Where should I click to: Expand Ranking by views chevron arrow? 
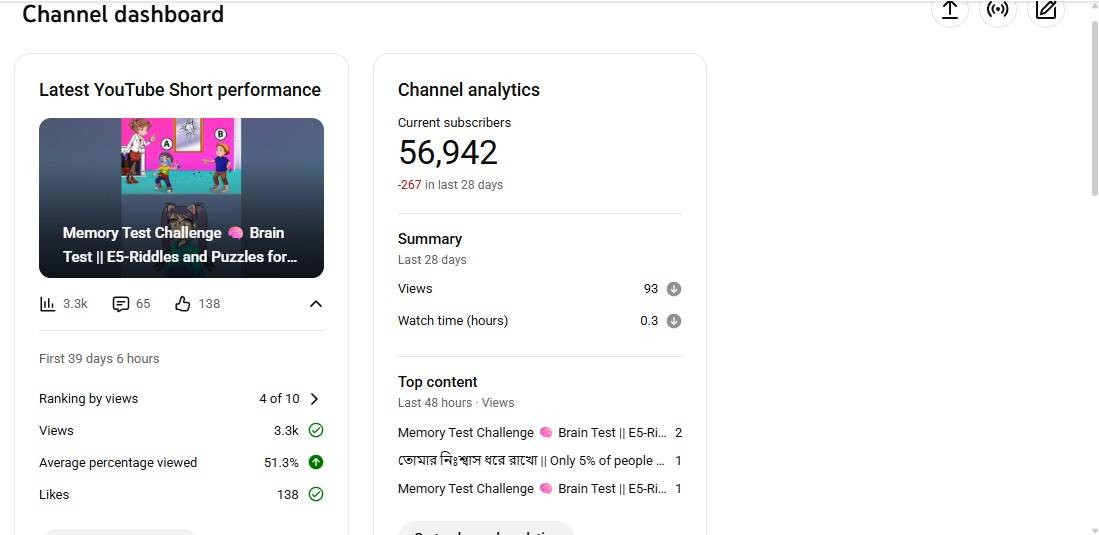[315, 399]
